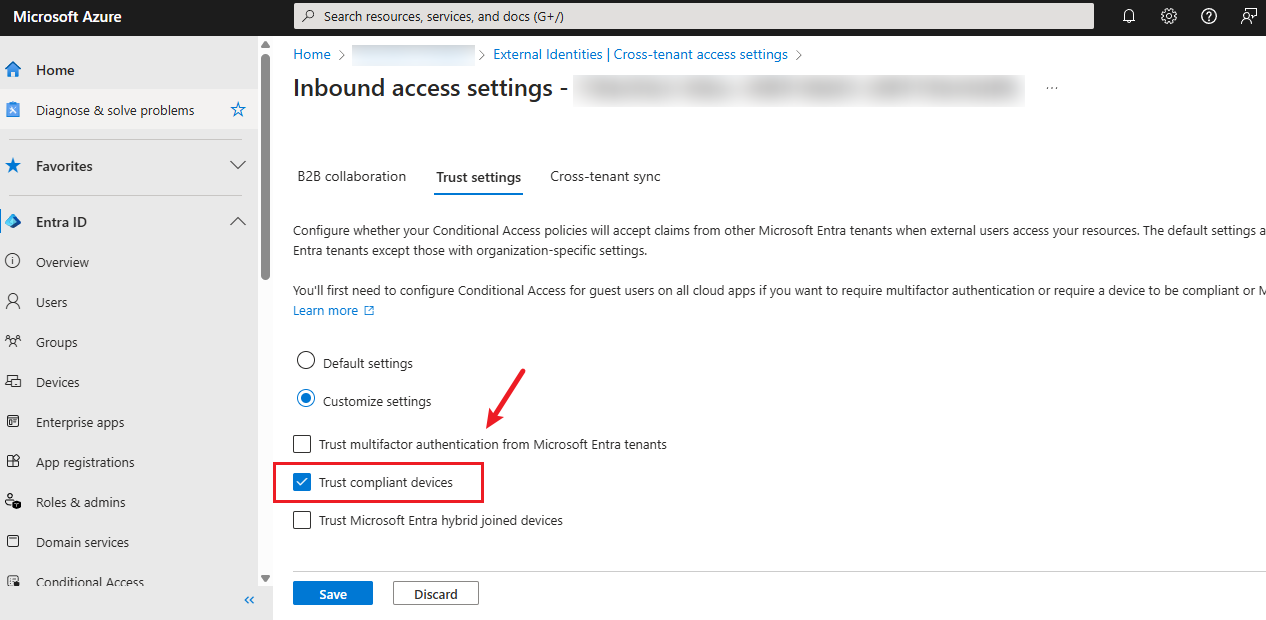Switch to the B2B collaboration tab
This screenshot has width=1266, height=620.
[x=352, y=176]
